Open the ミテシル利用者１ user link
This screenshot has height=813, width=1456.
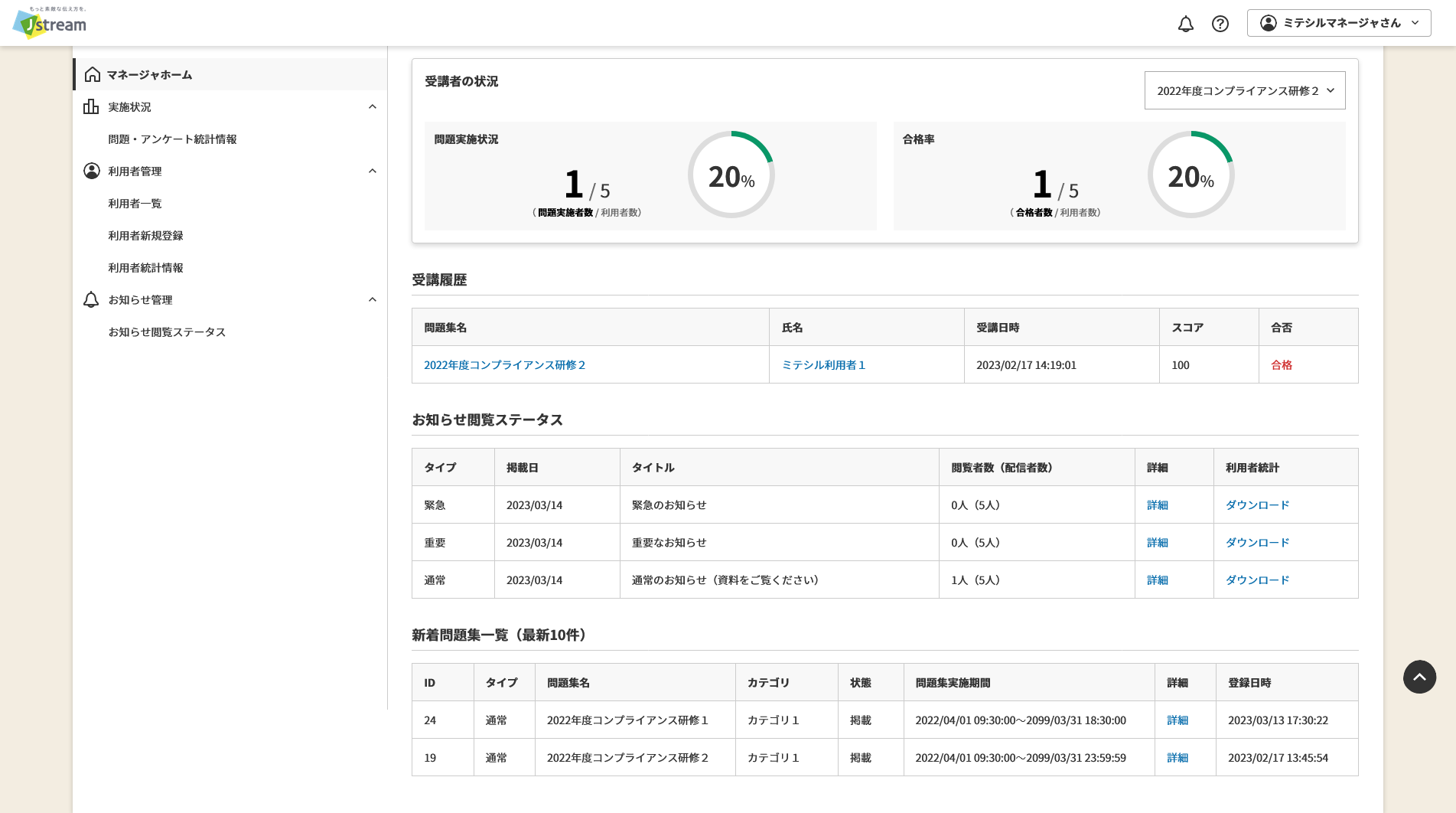click(x=823, y=365)
